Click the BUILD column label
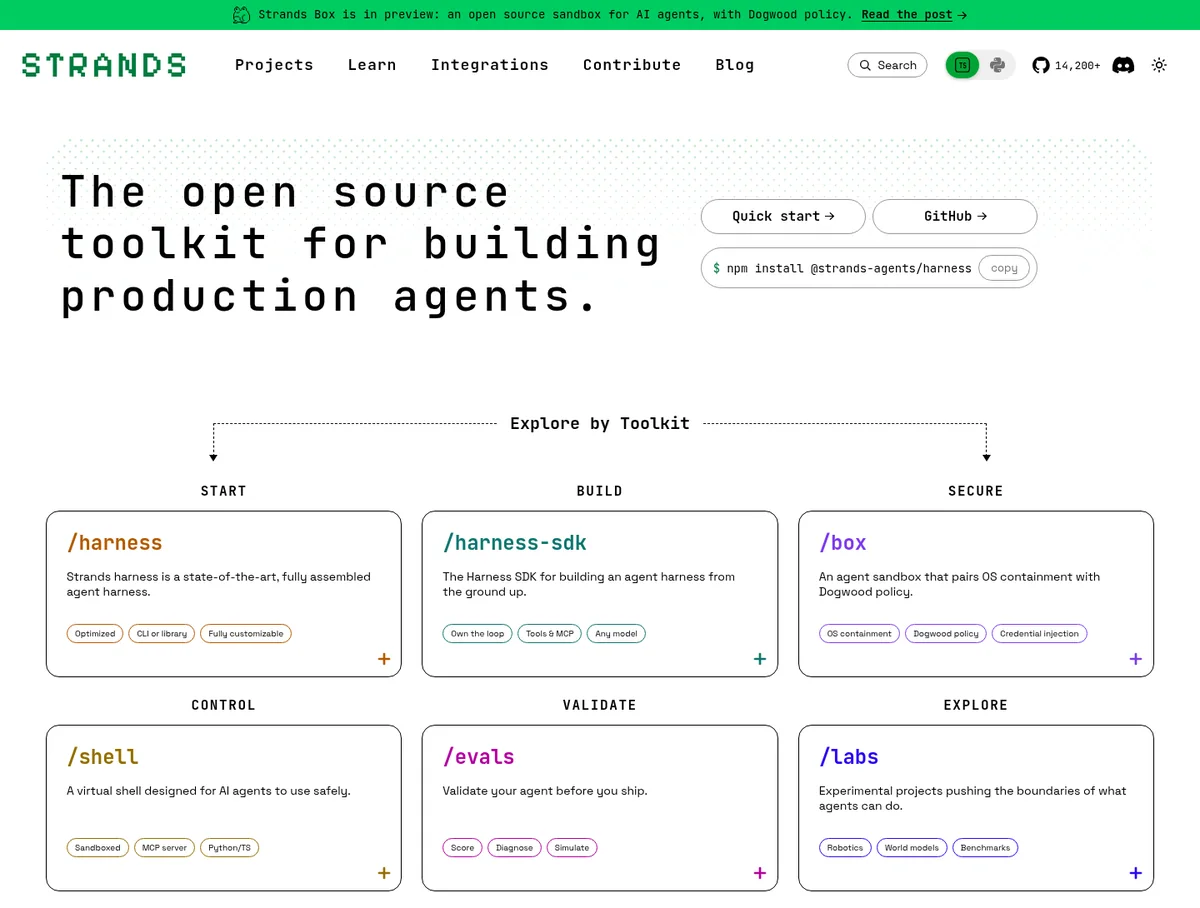The width and height of the screenshot is (1200, 908). (x=599, y=491)
